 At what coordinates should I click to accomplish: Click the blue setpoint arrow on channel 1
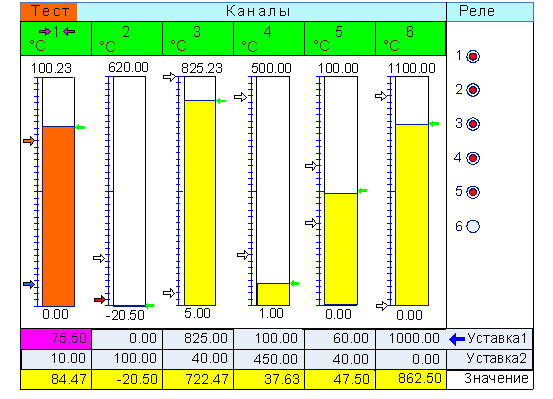pyautogui.click(x=29, y=284)
